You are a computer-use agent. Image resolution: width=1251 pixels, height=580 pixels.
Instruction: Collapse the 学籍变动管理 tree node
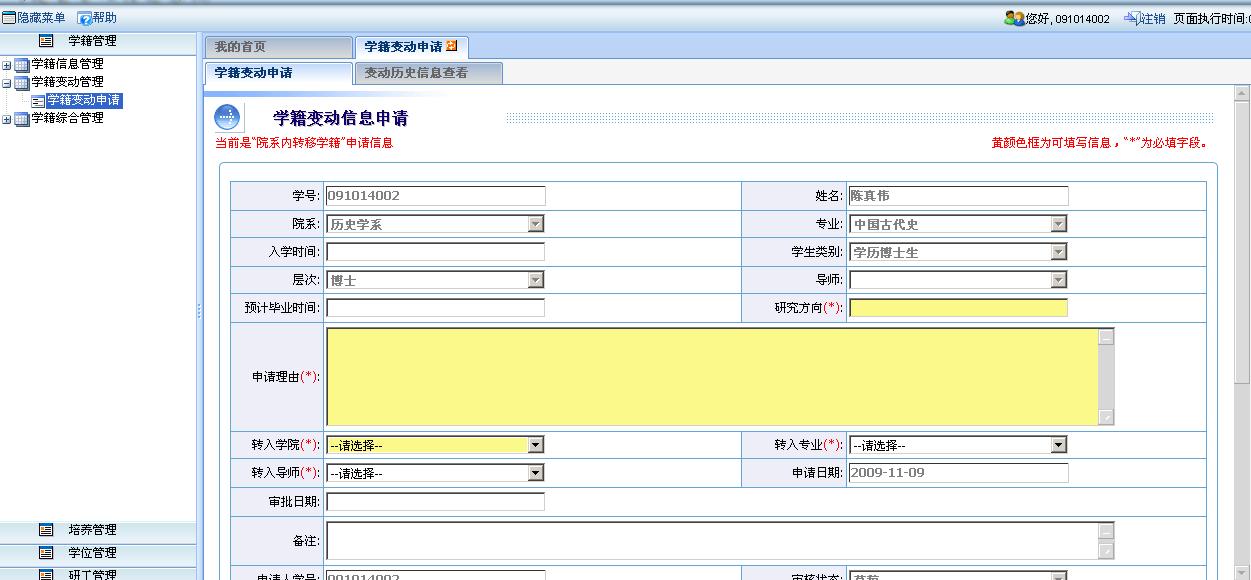tap(7, 82)
